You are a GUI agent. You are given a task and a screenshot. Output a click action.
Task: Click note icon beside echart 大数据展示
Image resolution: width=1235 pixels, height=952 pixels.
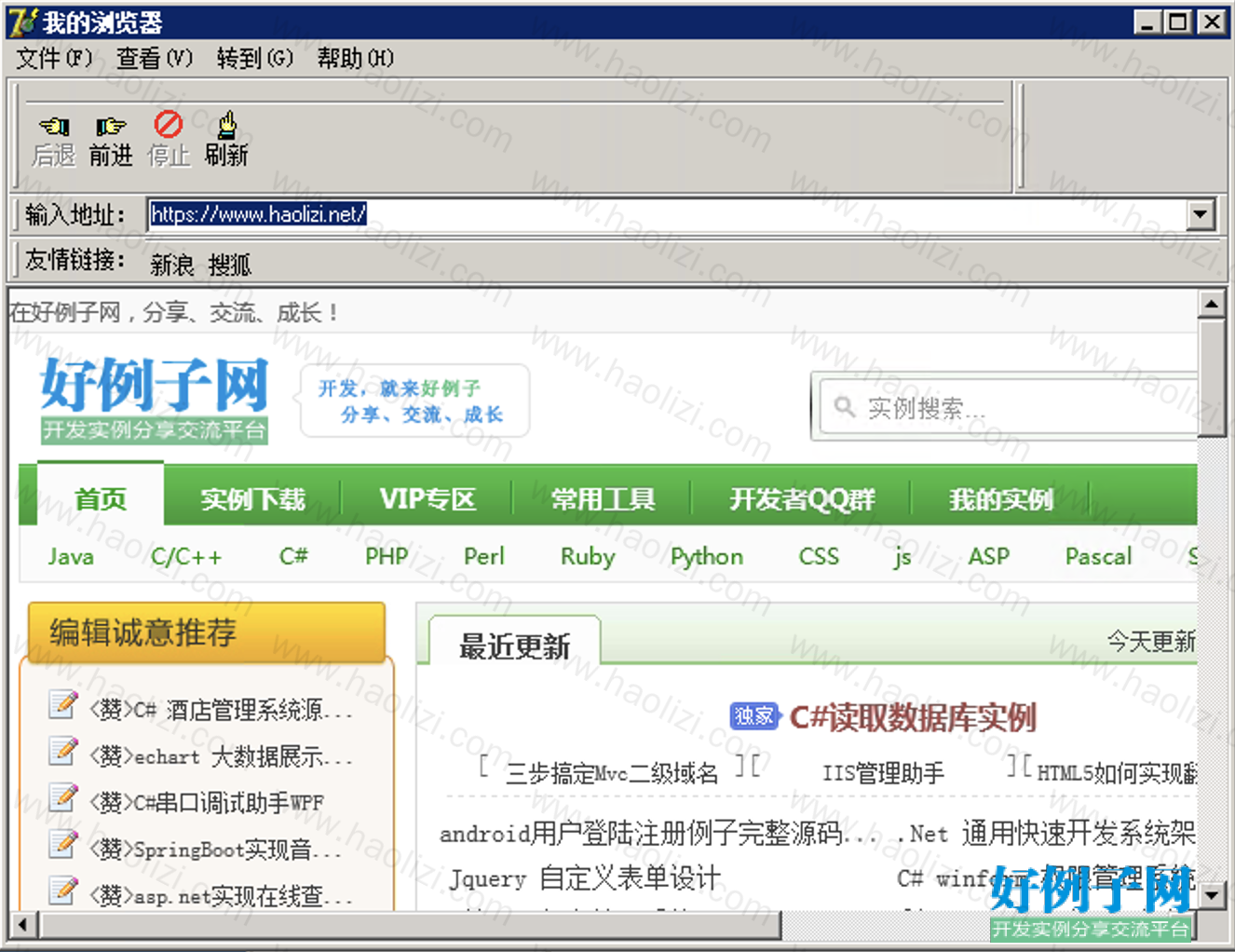tap(62, 751)
